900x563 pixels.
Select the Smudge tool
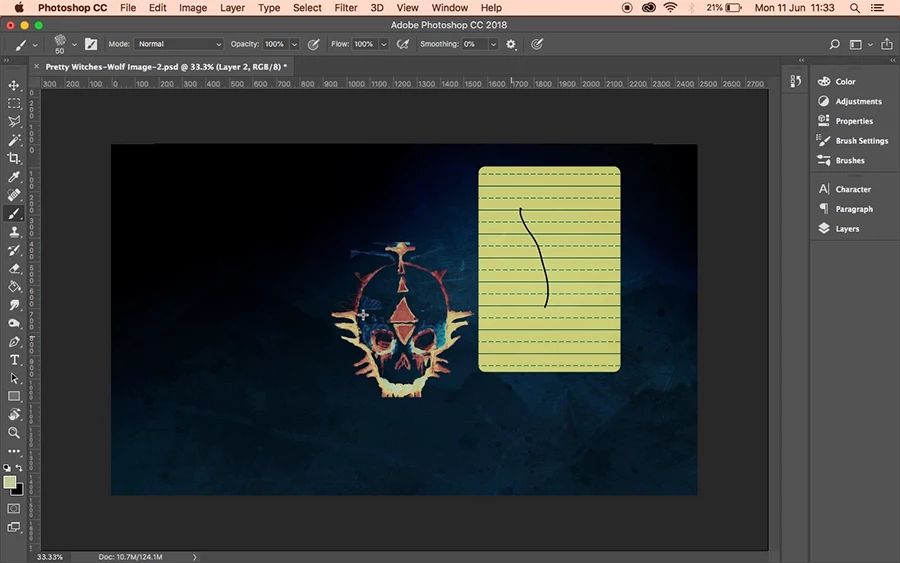[x=14, y=305]
